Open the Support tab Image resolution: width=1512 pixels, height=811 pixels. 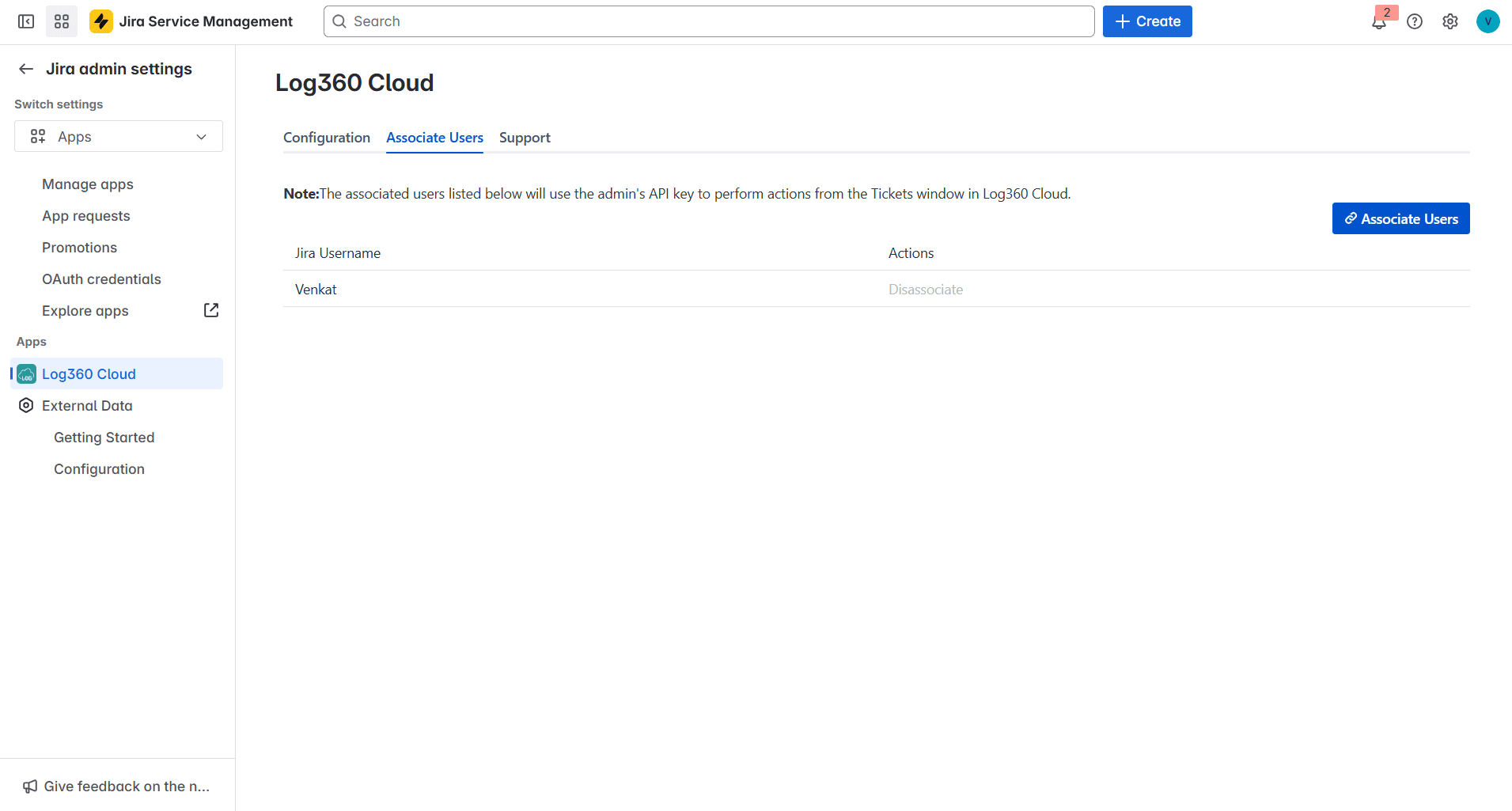(x=525, y=137)
